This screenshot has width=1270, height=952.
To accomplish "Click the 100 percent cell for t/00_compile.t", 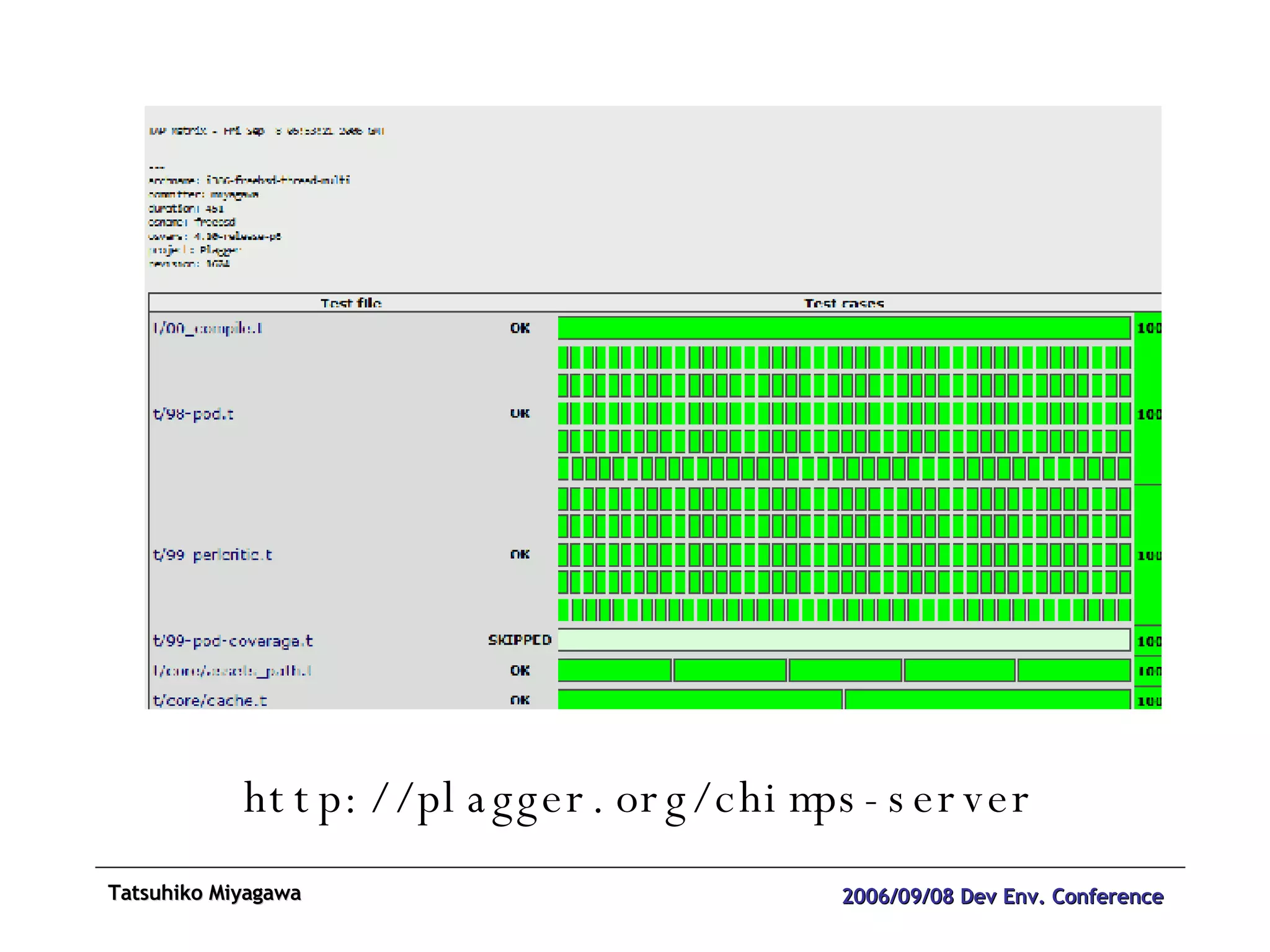I will pos(1148,328).
